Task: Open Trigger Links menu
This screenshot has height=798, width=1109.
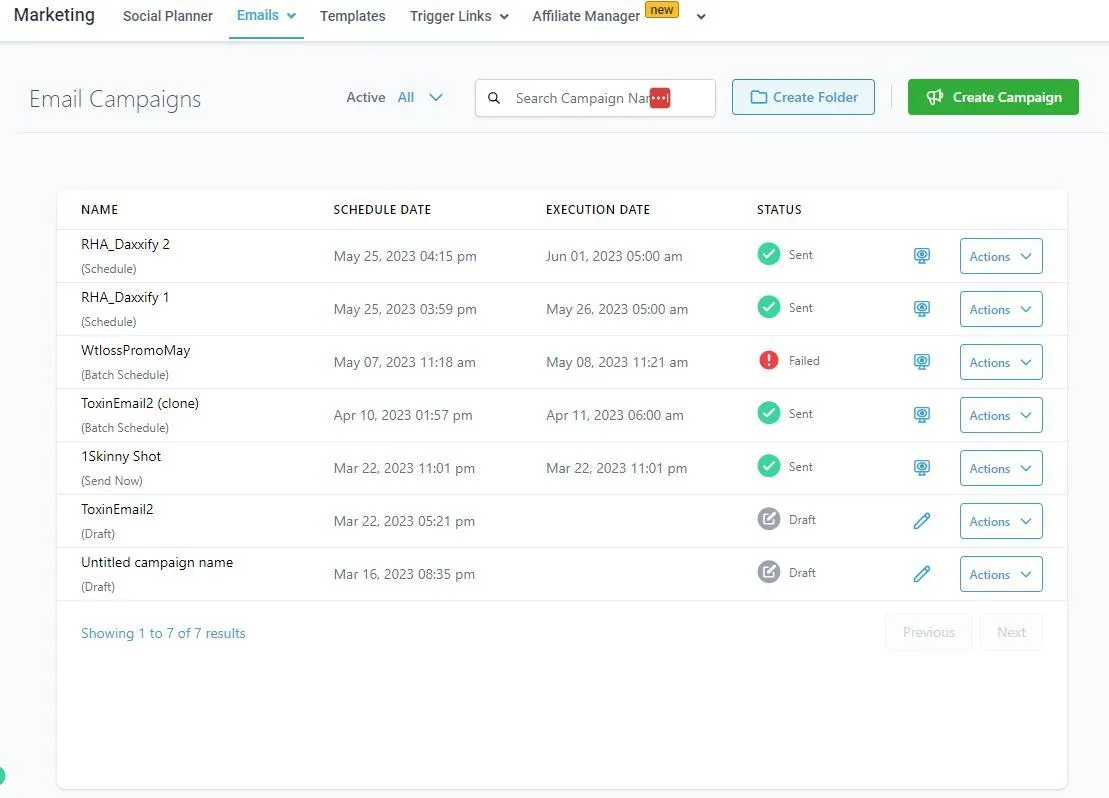Action: click(x=459, y=16)
